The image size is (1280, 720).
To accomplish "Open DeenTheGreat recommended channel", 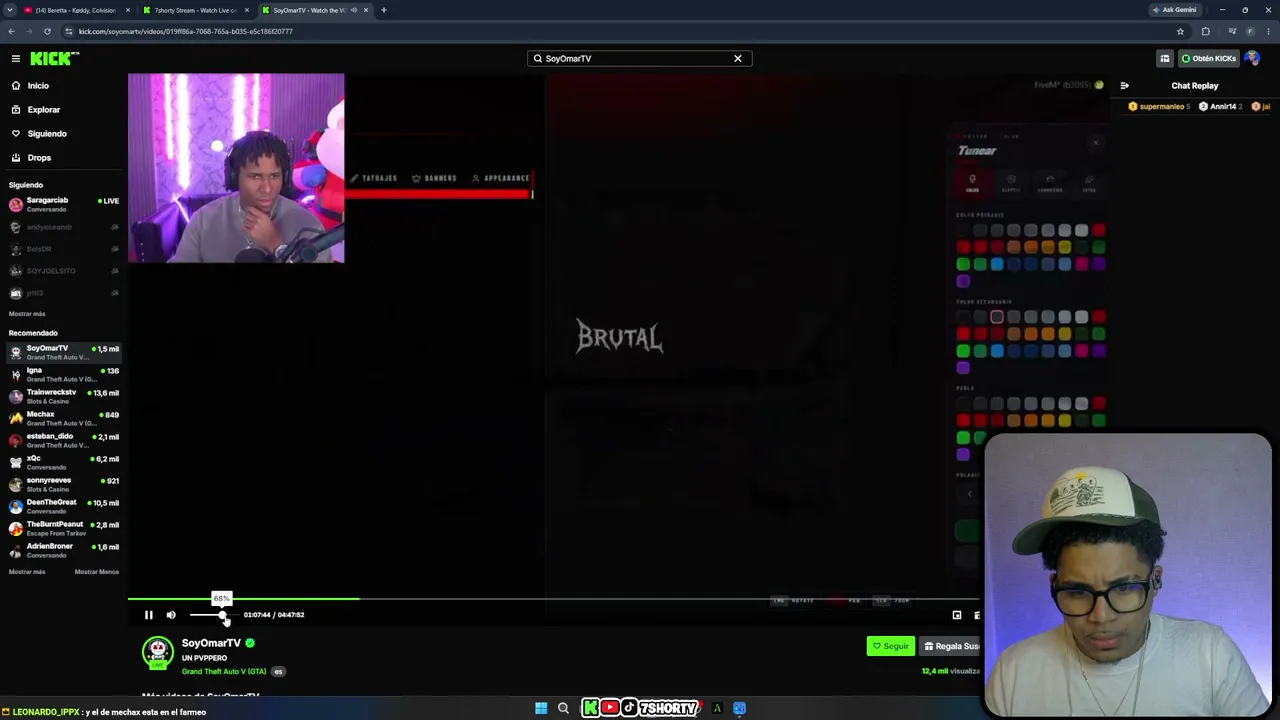I will click(63, 506).
